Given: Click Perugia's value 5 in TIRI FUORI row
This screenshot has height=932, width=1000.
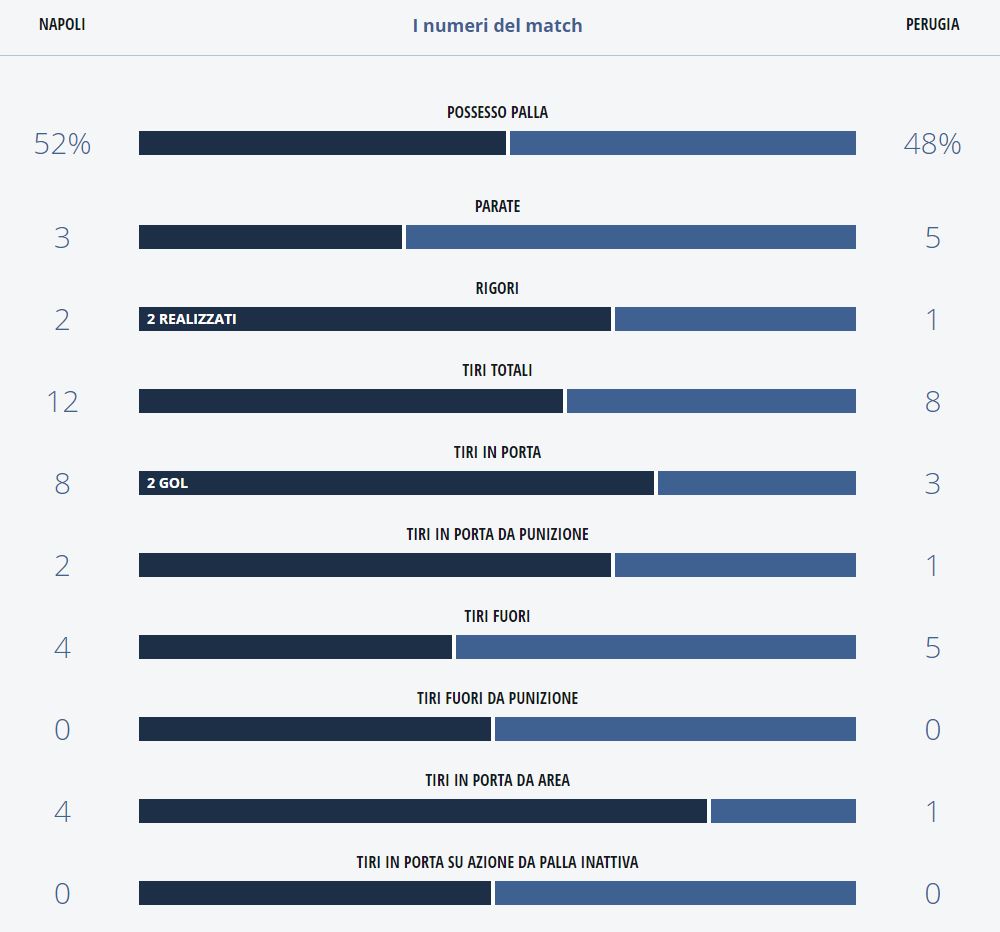Looking at the screenshot, I should coord(932,648).
